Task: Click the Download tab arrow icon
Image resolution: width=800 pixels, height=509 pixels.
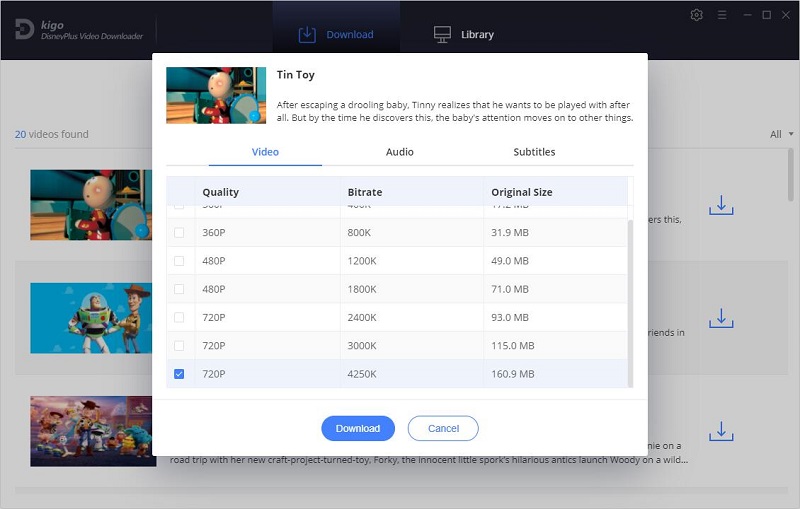Action: coord(307,35)
